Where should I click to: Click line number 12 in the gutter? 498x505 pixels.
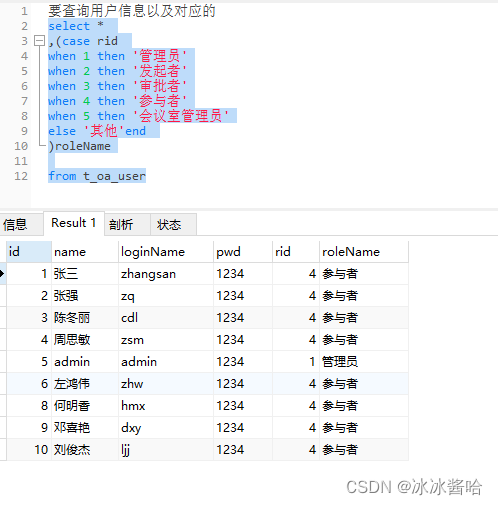pos(21,176)
